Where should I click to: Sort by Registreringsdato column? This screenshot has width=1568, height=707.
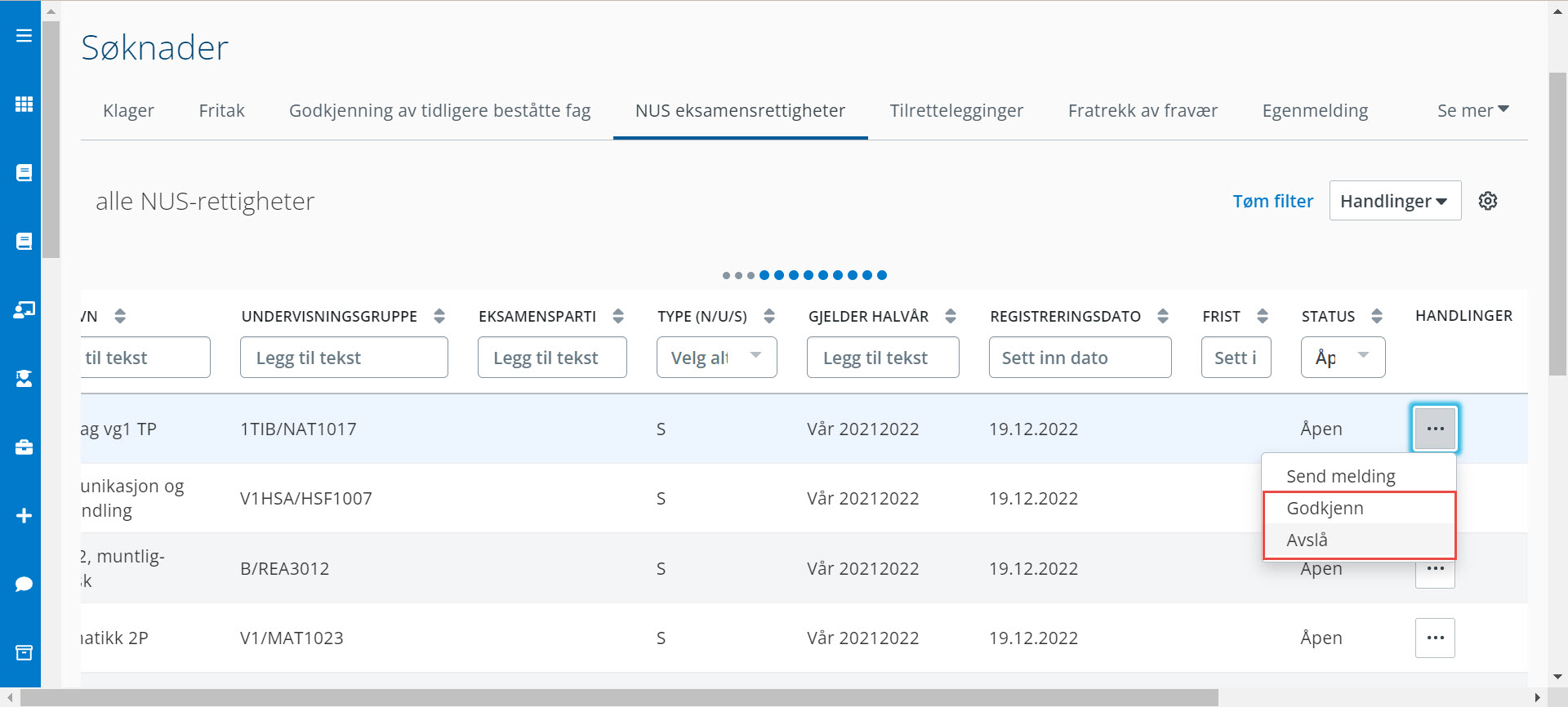1163,316
